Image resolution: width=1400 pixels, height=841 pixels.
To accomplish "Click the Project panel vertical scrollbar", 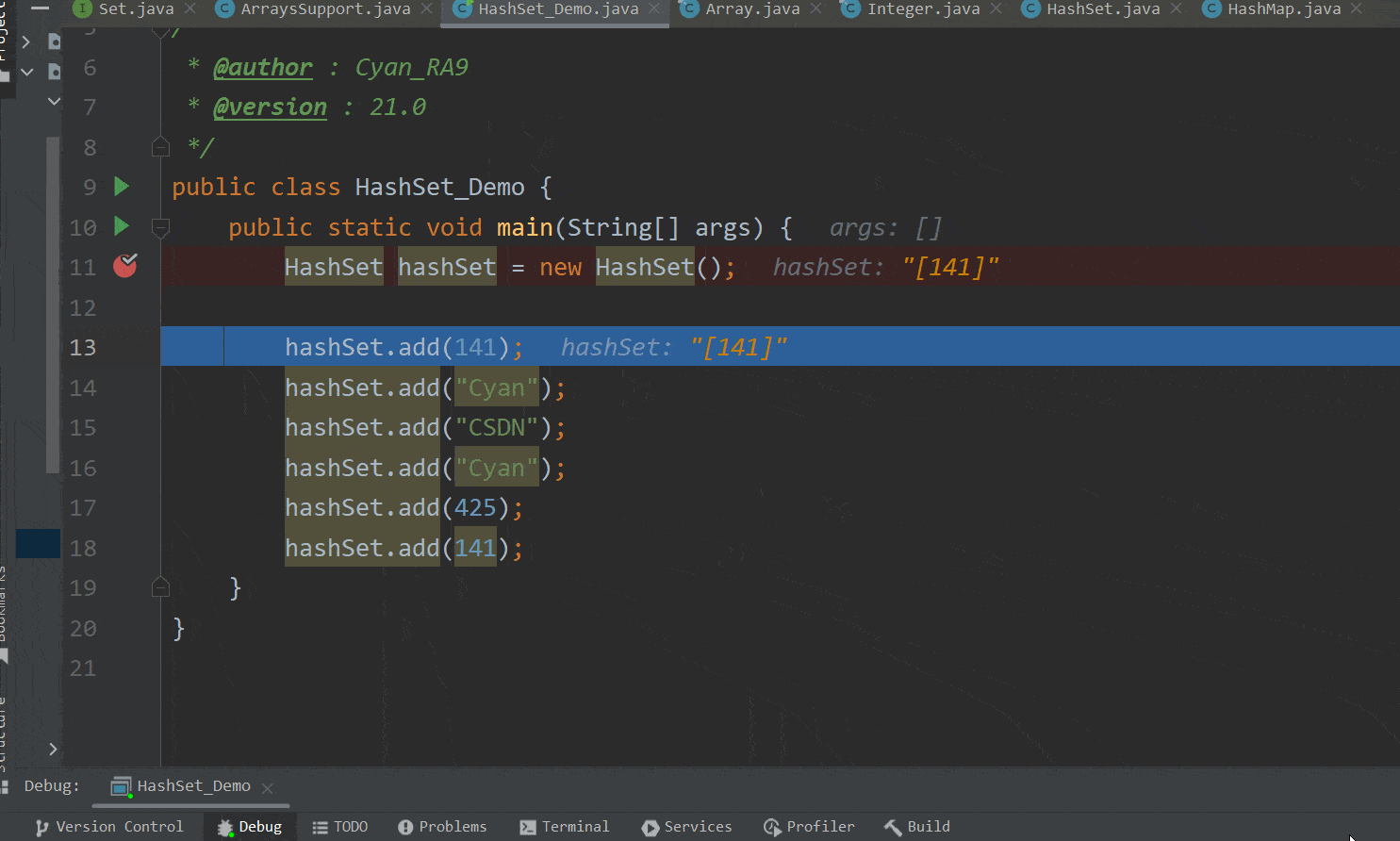I will point(53,304).
